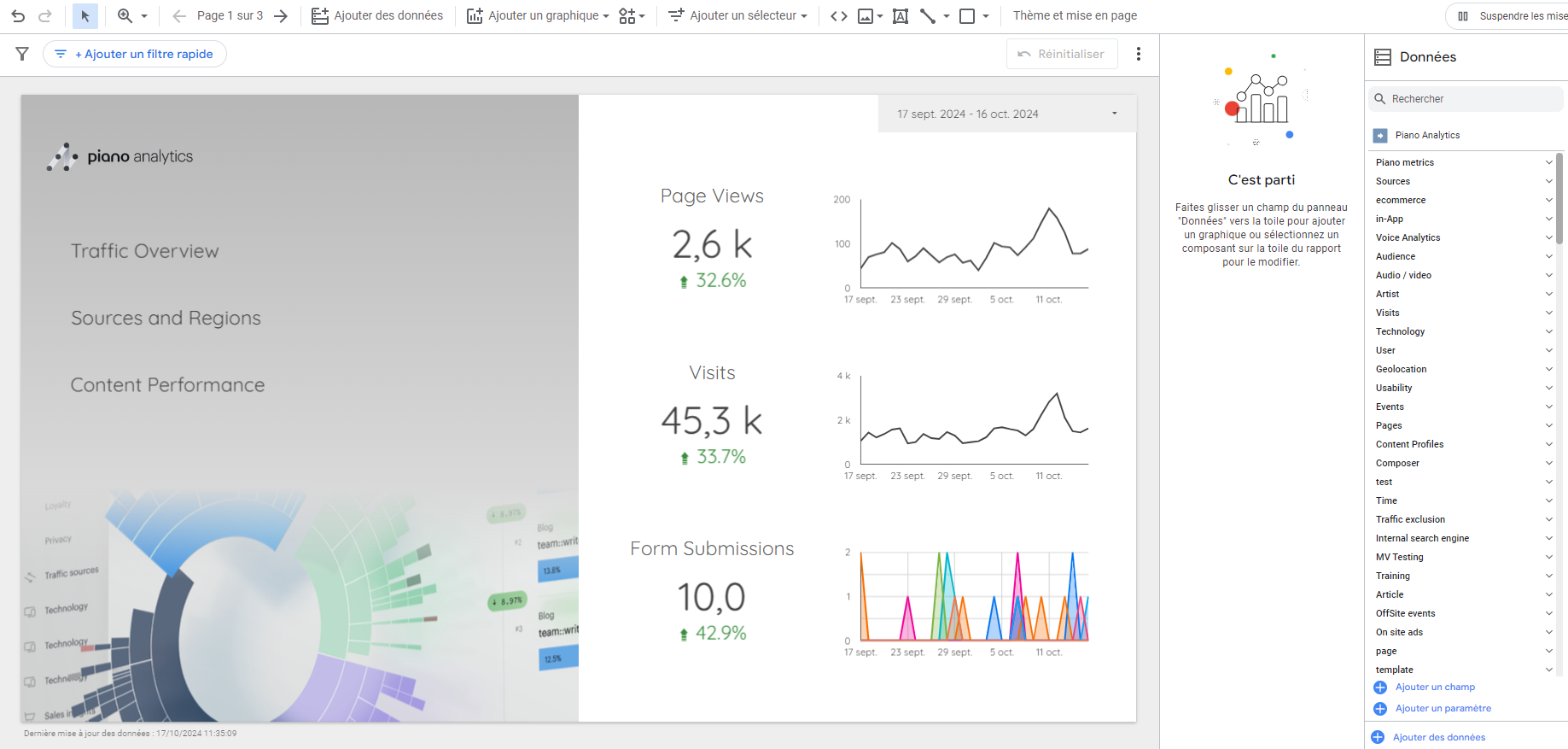1568x749 pixels.
Task: Click the line drawing tool
Action: 928,15
